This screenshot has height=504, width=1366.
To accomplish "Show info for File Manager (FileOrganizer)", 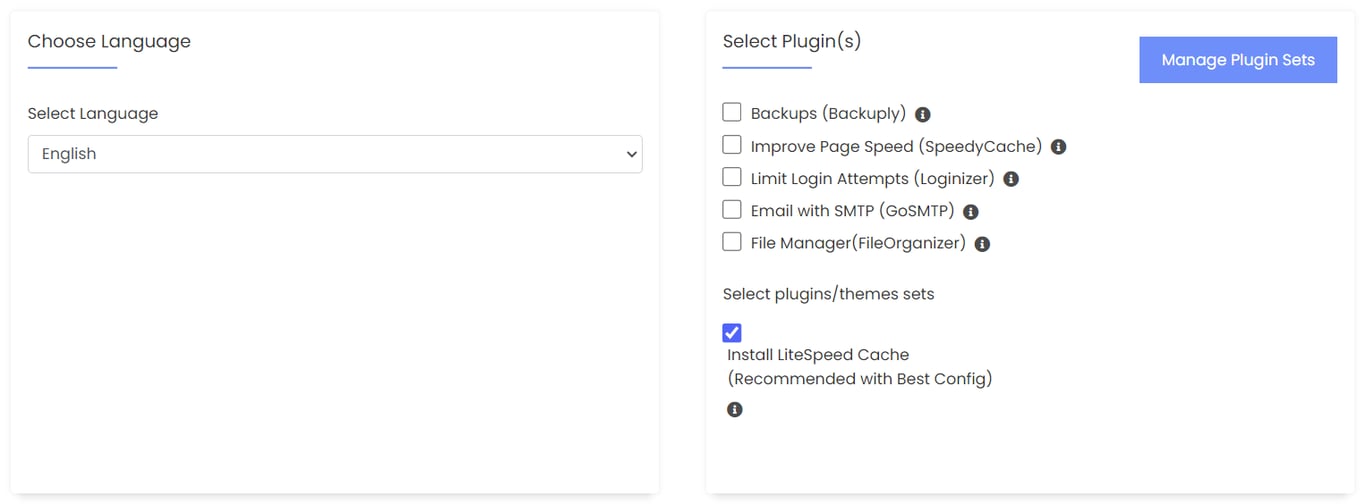I will [982, 244].
